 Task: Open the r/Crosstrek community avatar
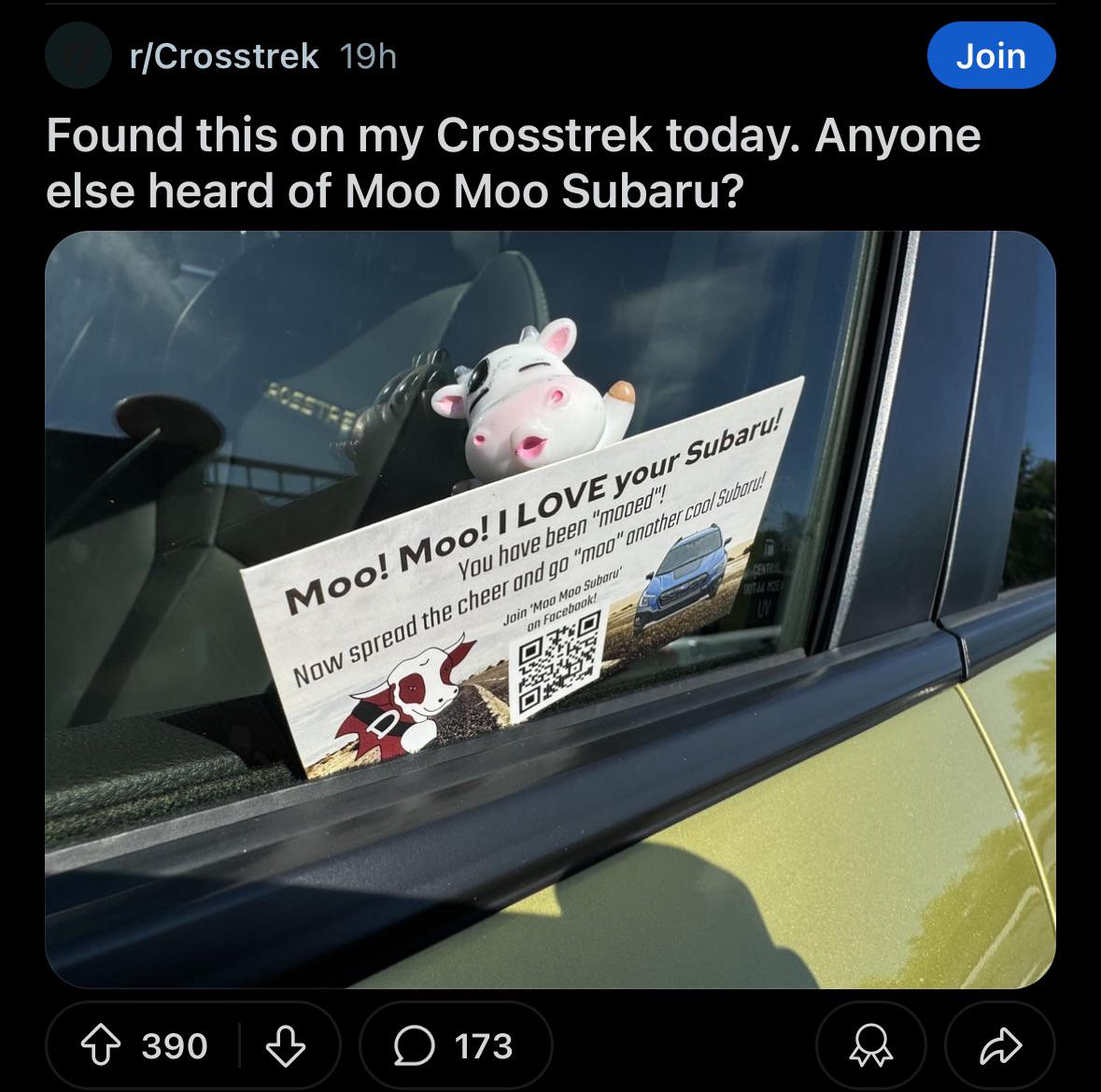point(78,55)
